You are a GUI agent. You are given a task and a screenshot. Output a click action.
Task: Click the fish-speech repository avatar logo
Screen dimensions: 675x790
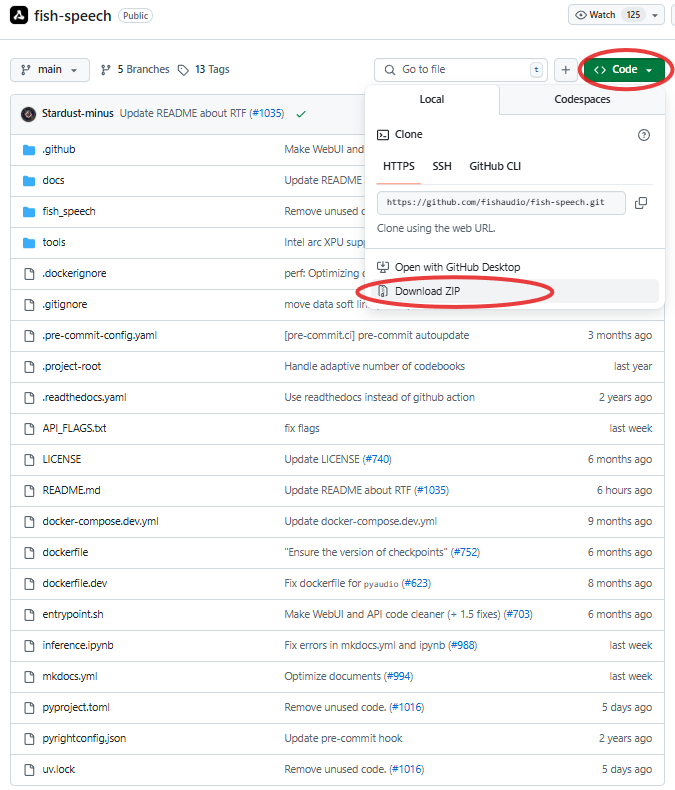pyautogui.click(x=19, y=16)
